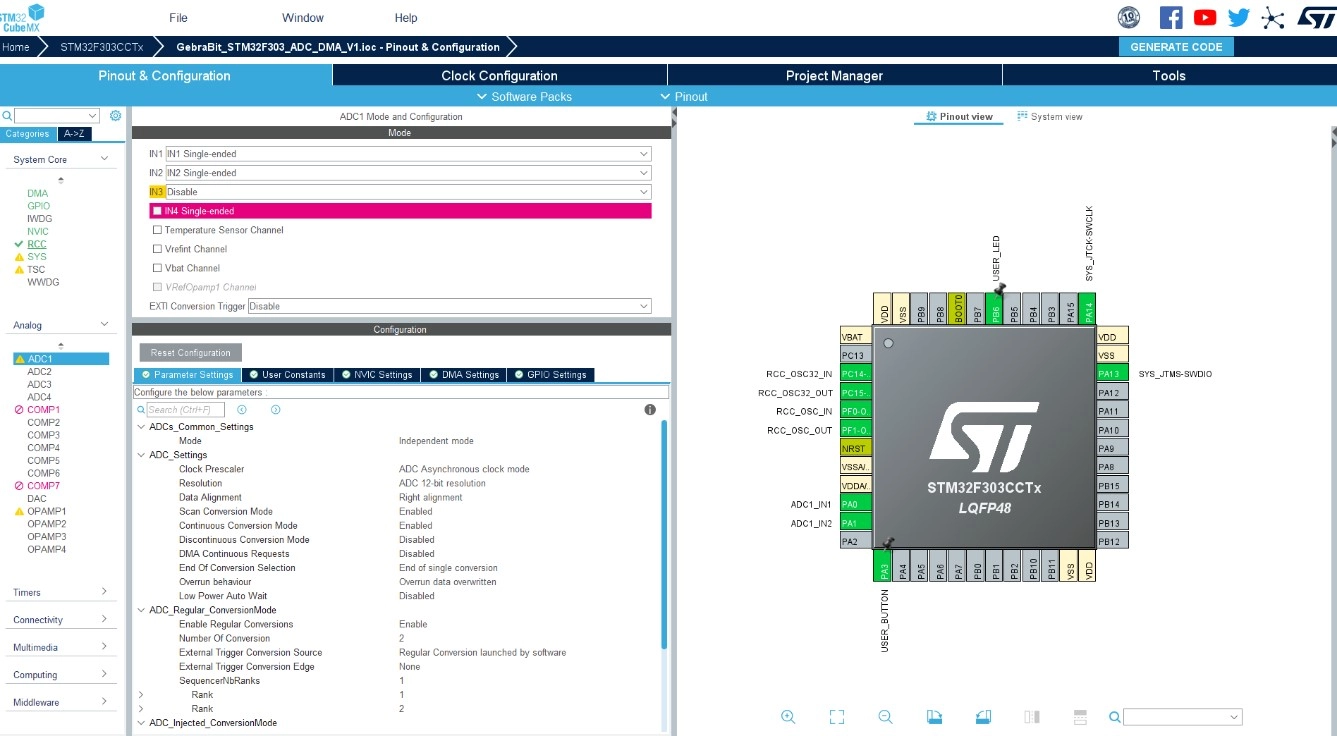Open the DMA Settings tab
The width and height of the screenshot is (1337, 736).
point(464,375)
